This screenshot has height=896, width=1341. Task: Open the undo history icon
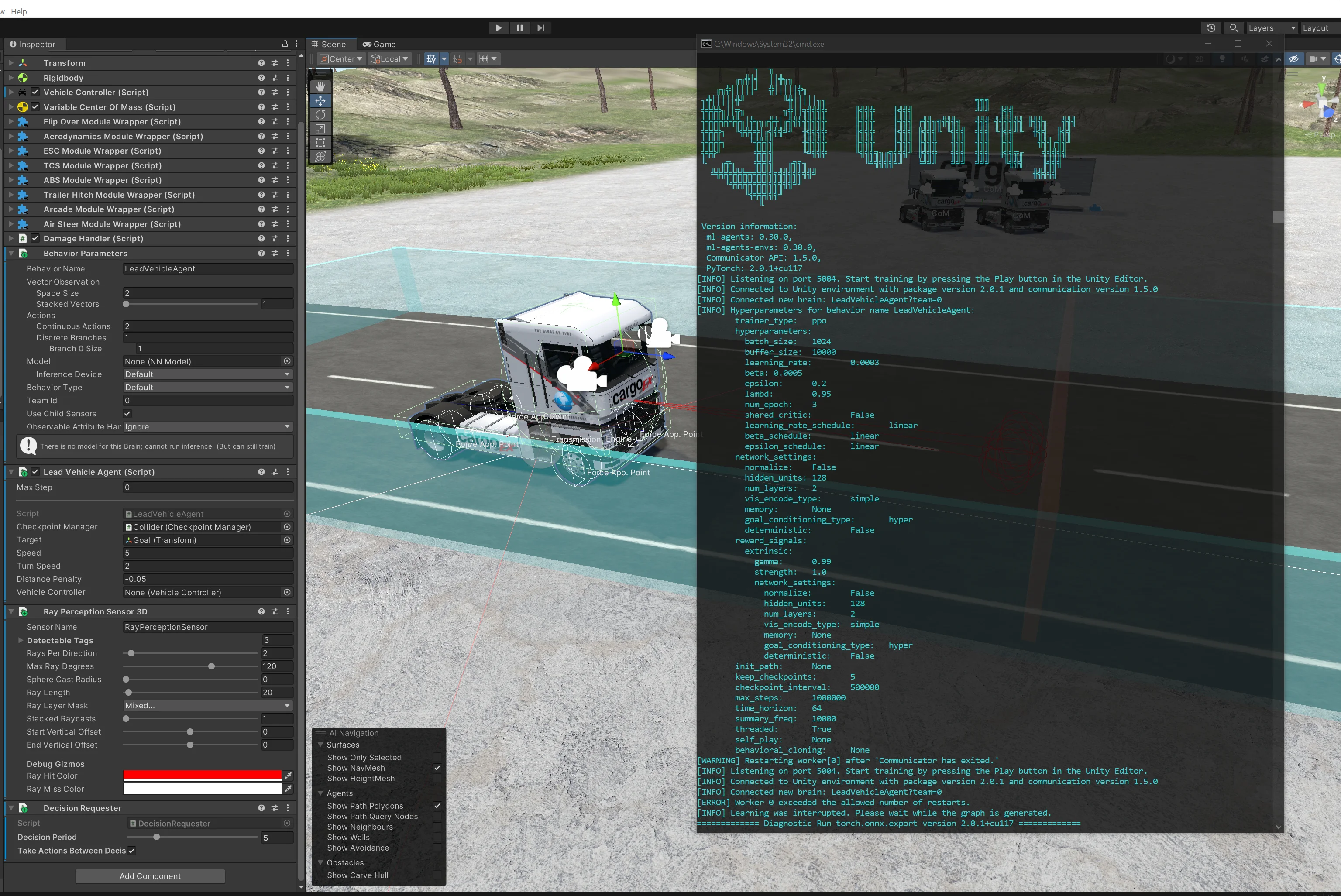(x=1211, y=28)
